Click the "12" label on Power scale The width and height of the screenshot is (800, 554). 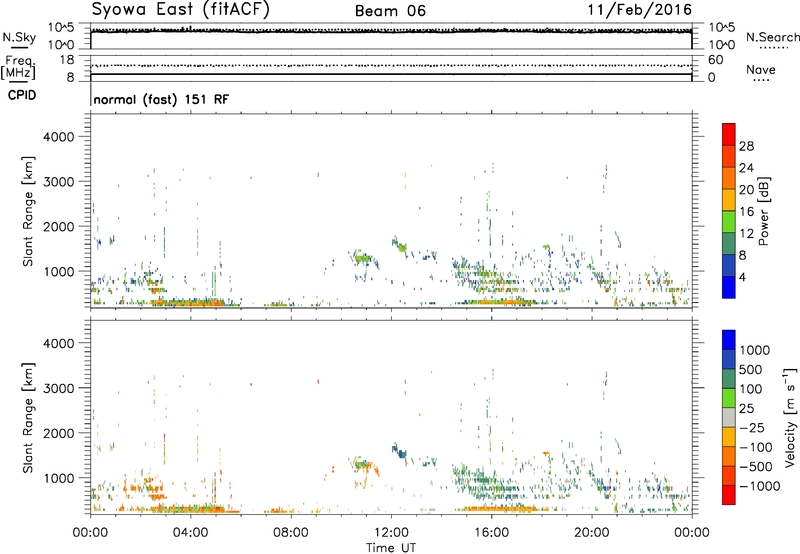coord(746,234)
